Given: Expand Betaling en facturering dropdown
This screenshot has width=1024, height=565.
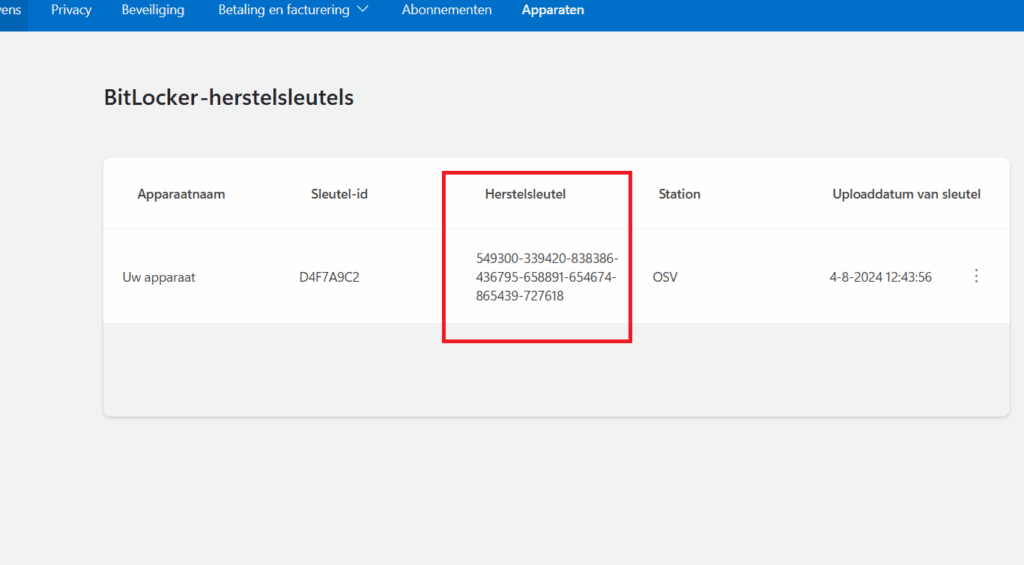Looking at the screenshot, I should tap(293, 10).
